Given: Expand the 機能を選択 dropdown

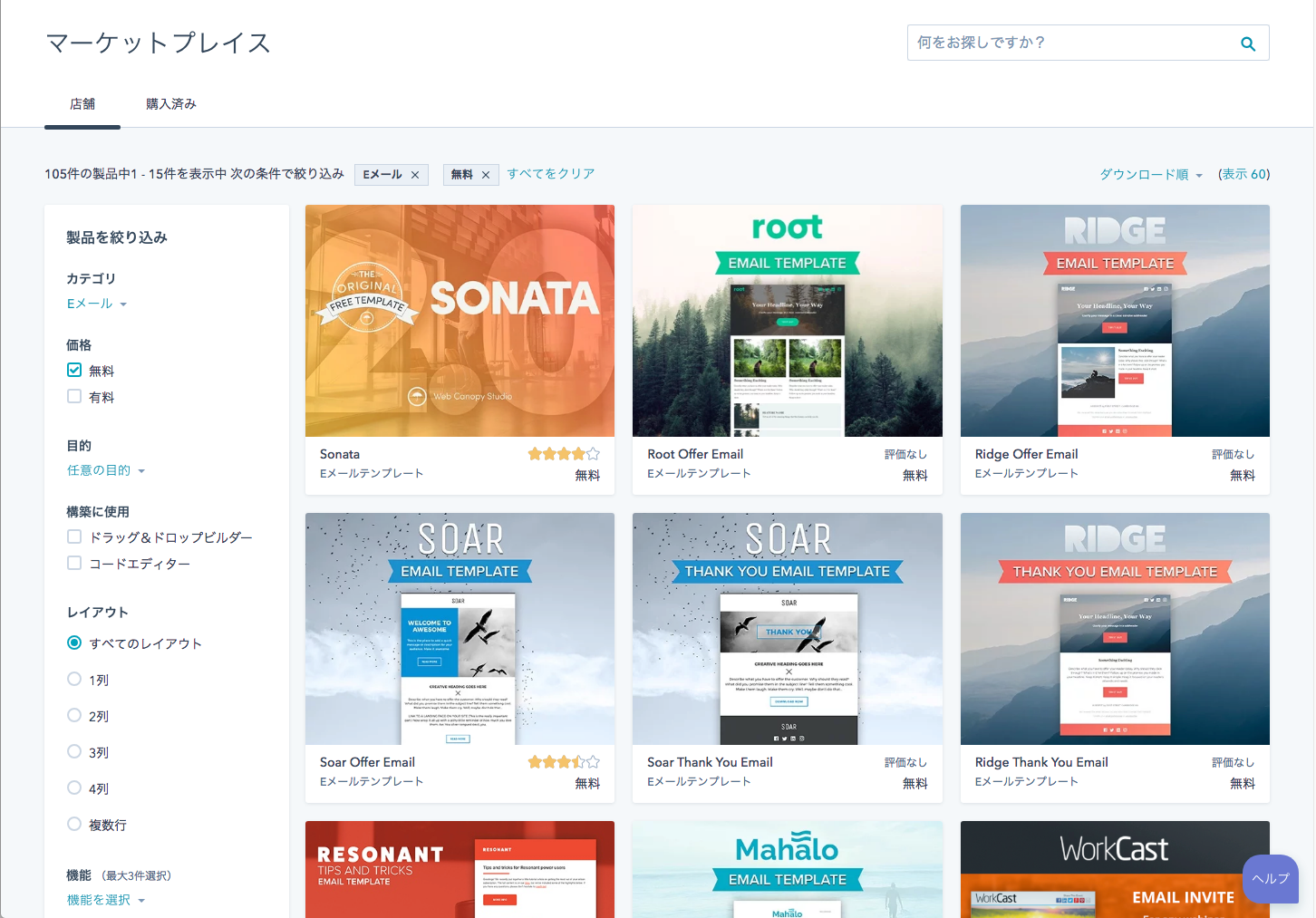Looking at the screenshot, I should click(105, 900).
